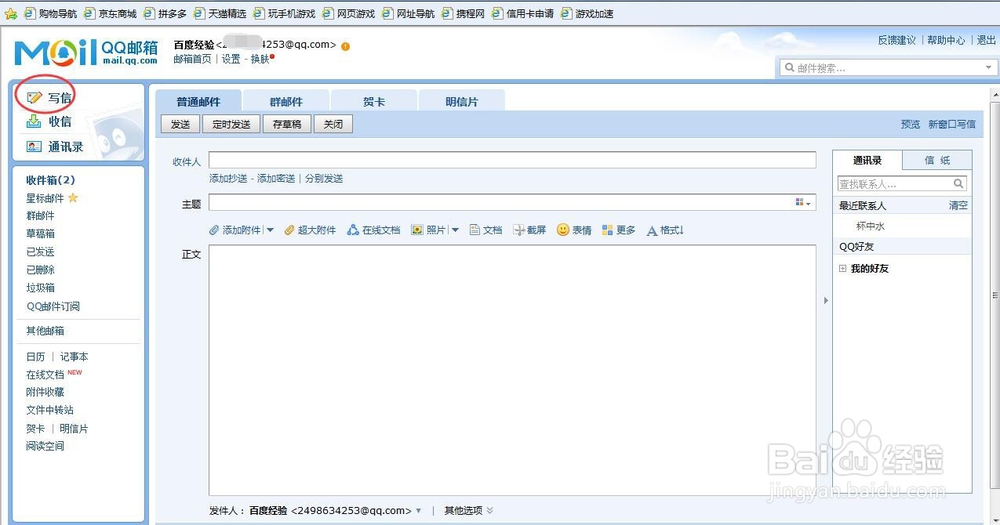Expand 其他选项 options
This screenshot has width=1000, height=525.
pyautogui.click(x=468, y=510)
